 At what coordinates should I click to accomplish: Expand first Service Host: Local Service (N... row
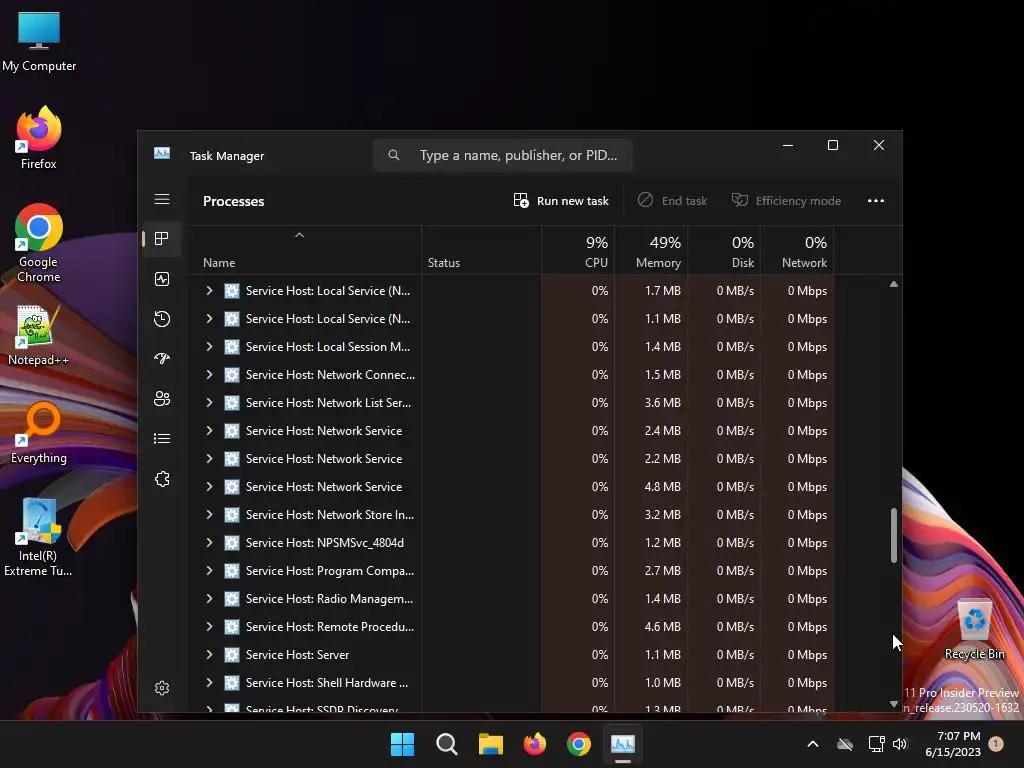click(209, 291)
